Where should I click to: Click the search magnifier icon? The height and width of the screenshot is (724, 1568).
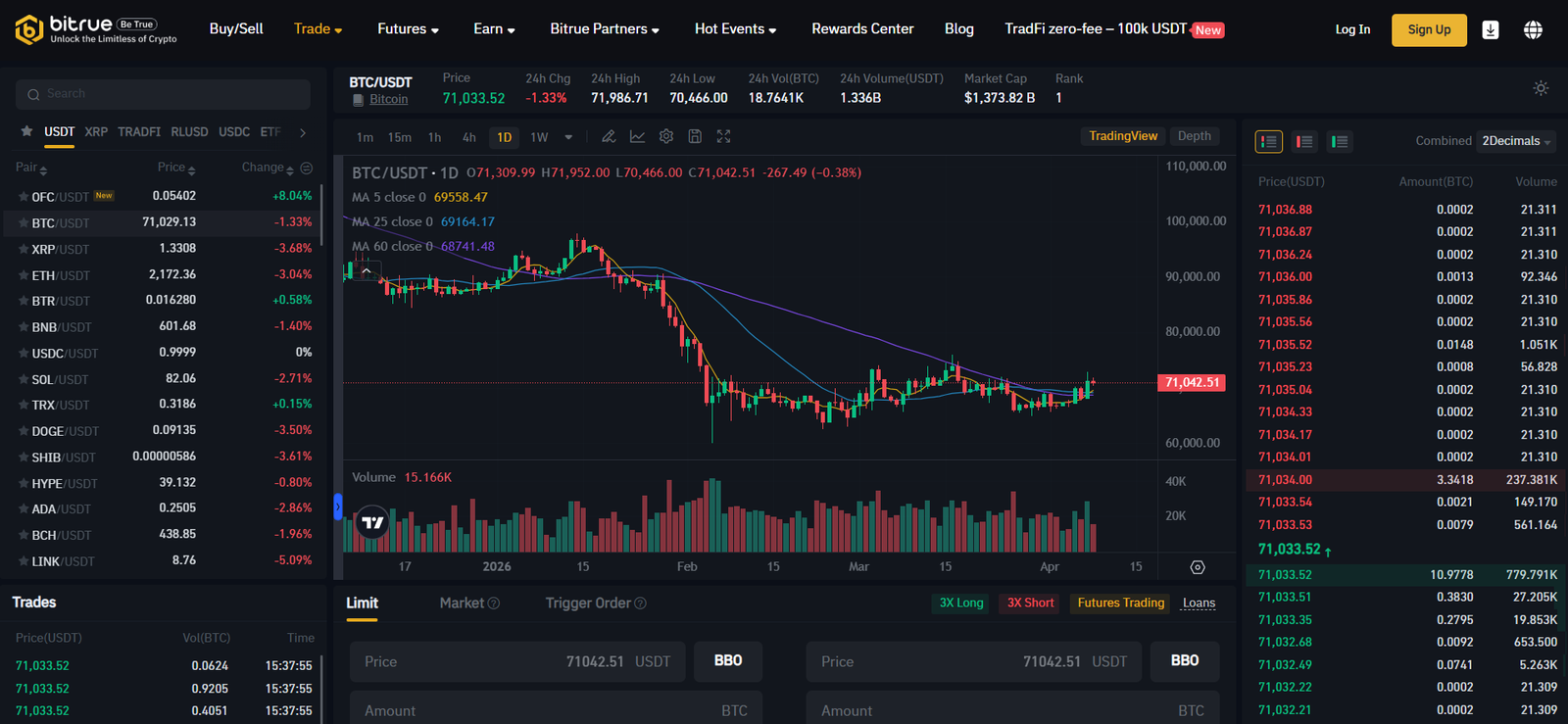34,94
